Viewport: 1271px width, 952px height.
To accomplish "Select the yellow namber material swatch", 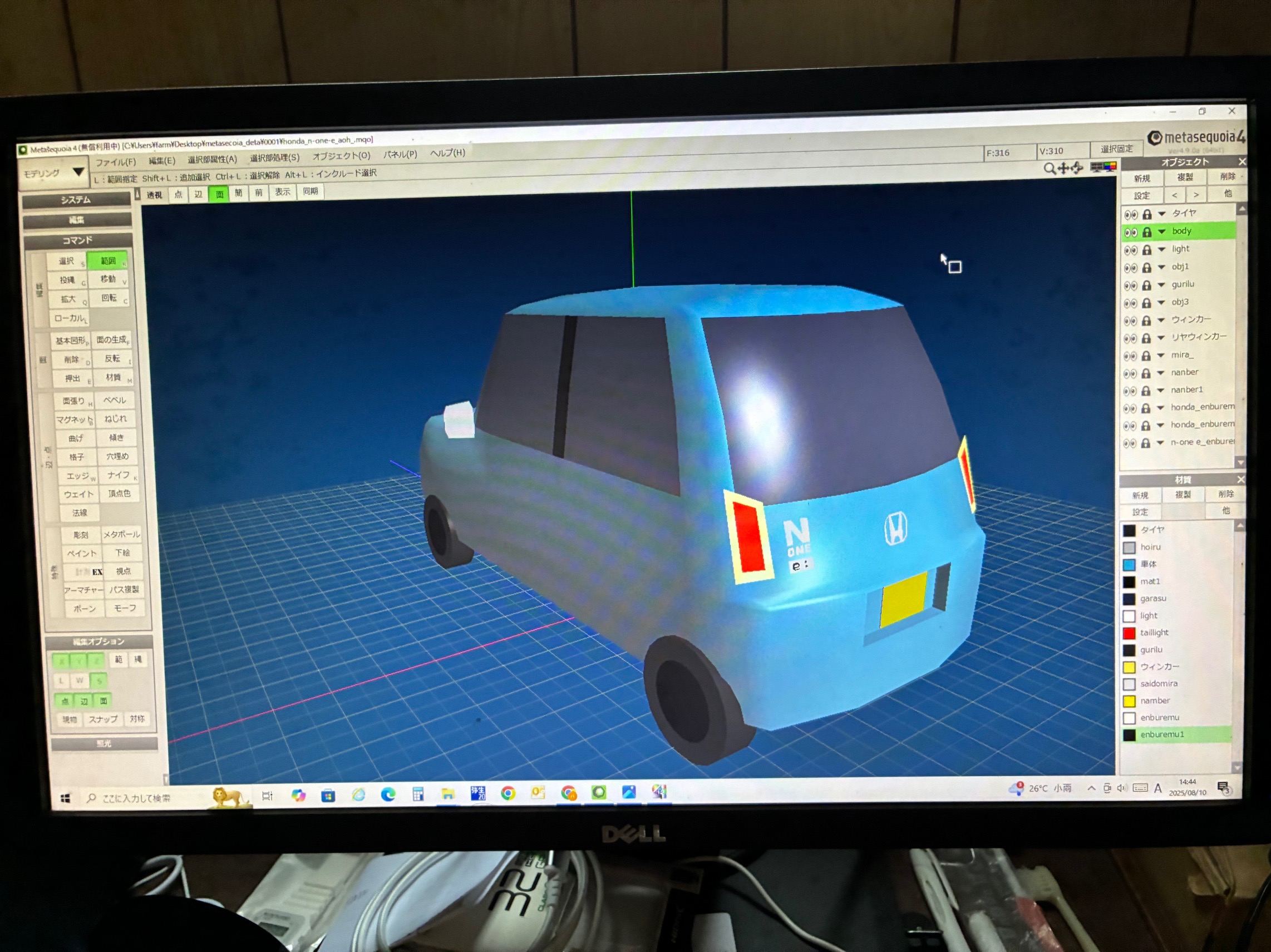I will click(1129, 702).
